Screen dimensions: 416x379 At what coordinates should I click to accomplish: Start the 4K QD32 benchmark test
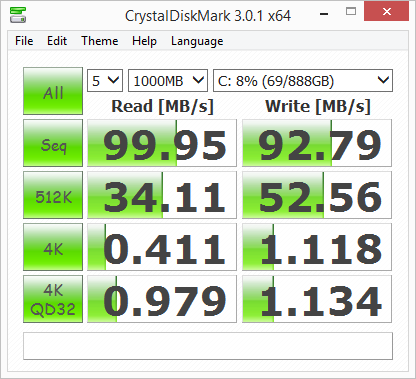[x=53, y=299]
